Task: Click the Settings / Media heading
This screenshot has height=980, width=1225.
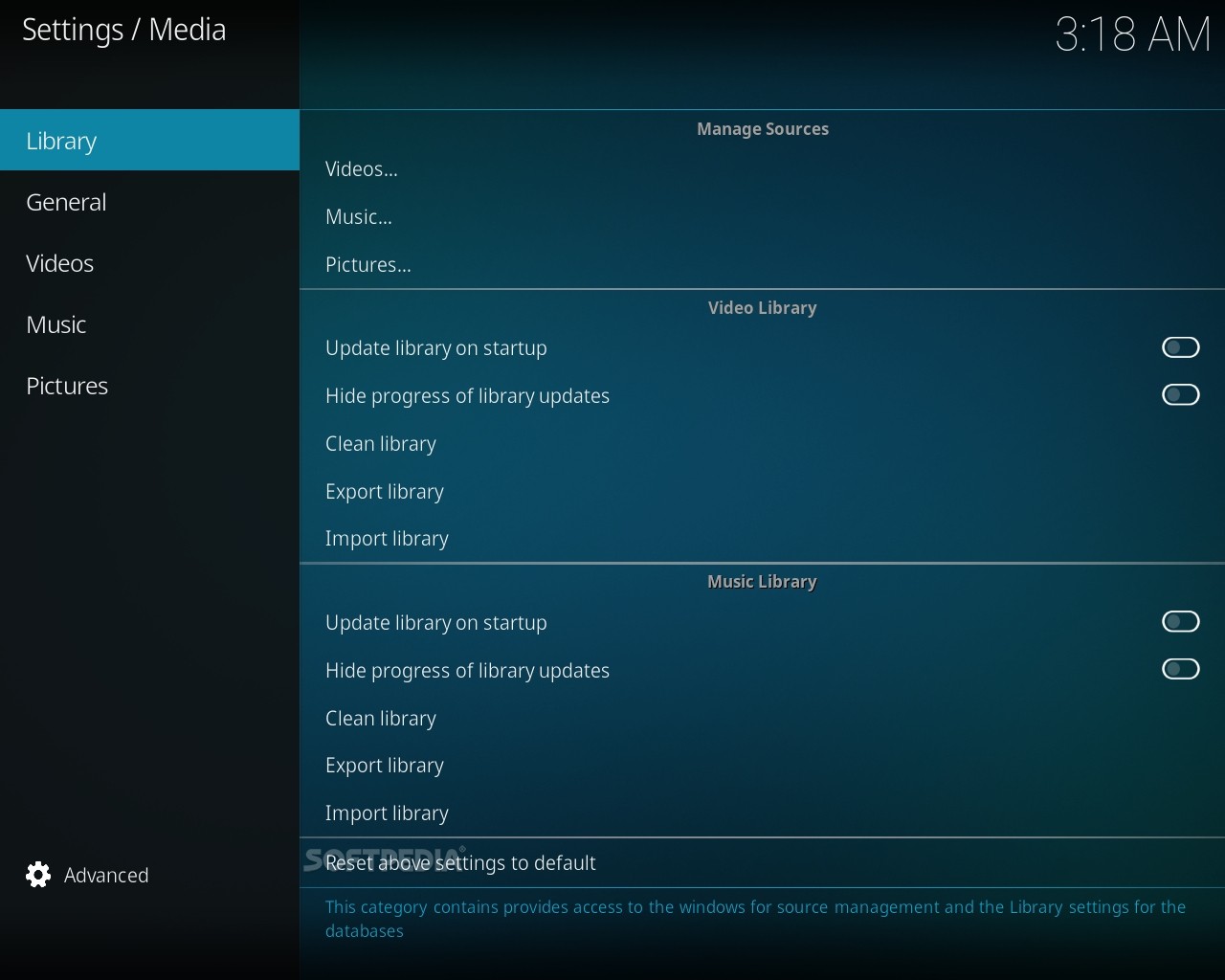Action: pos(124,30)
